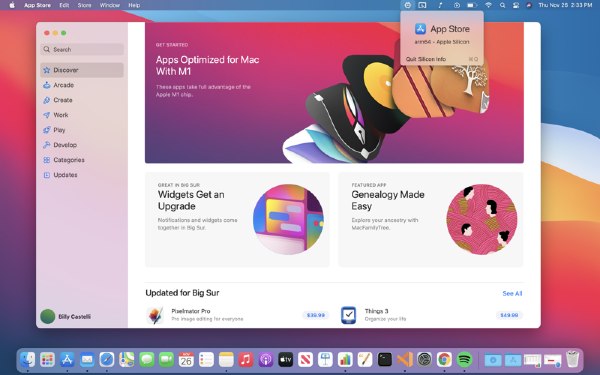Open the Apple menu
The width and height of the screenshot is (600, 375).
12,5
